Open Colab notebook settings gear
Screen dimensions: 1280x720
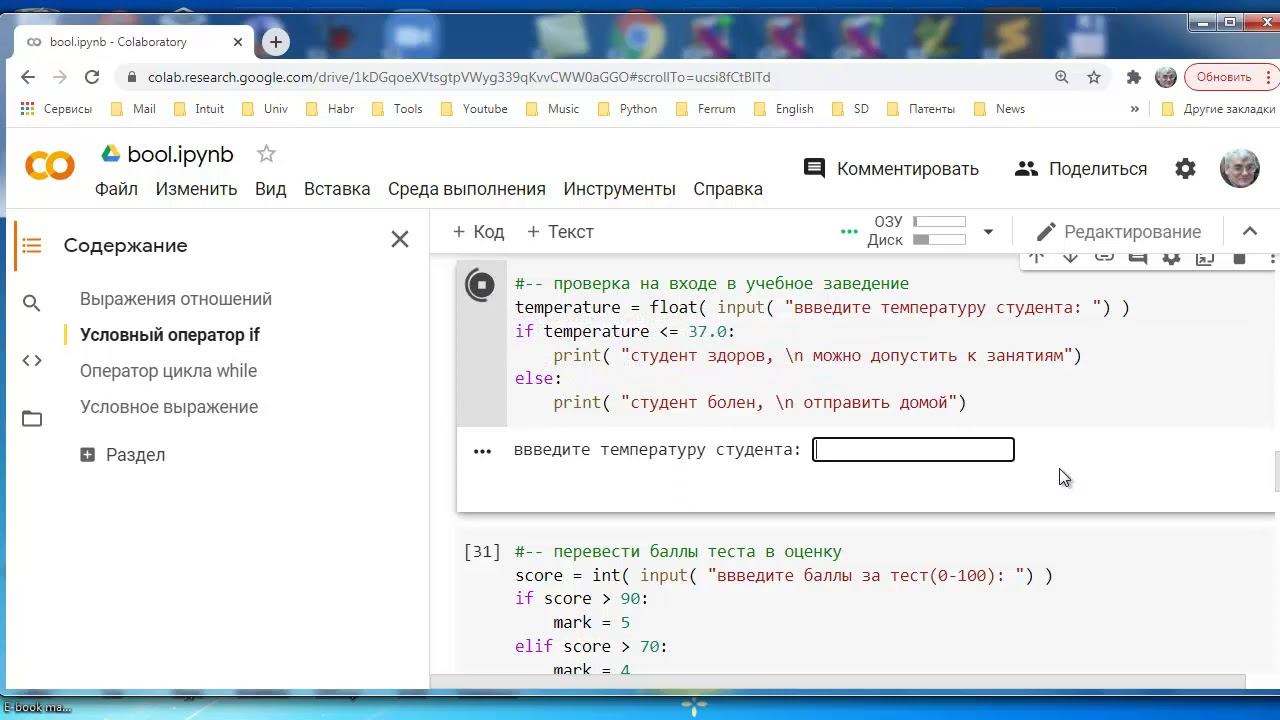(x=1185, y=169)
